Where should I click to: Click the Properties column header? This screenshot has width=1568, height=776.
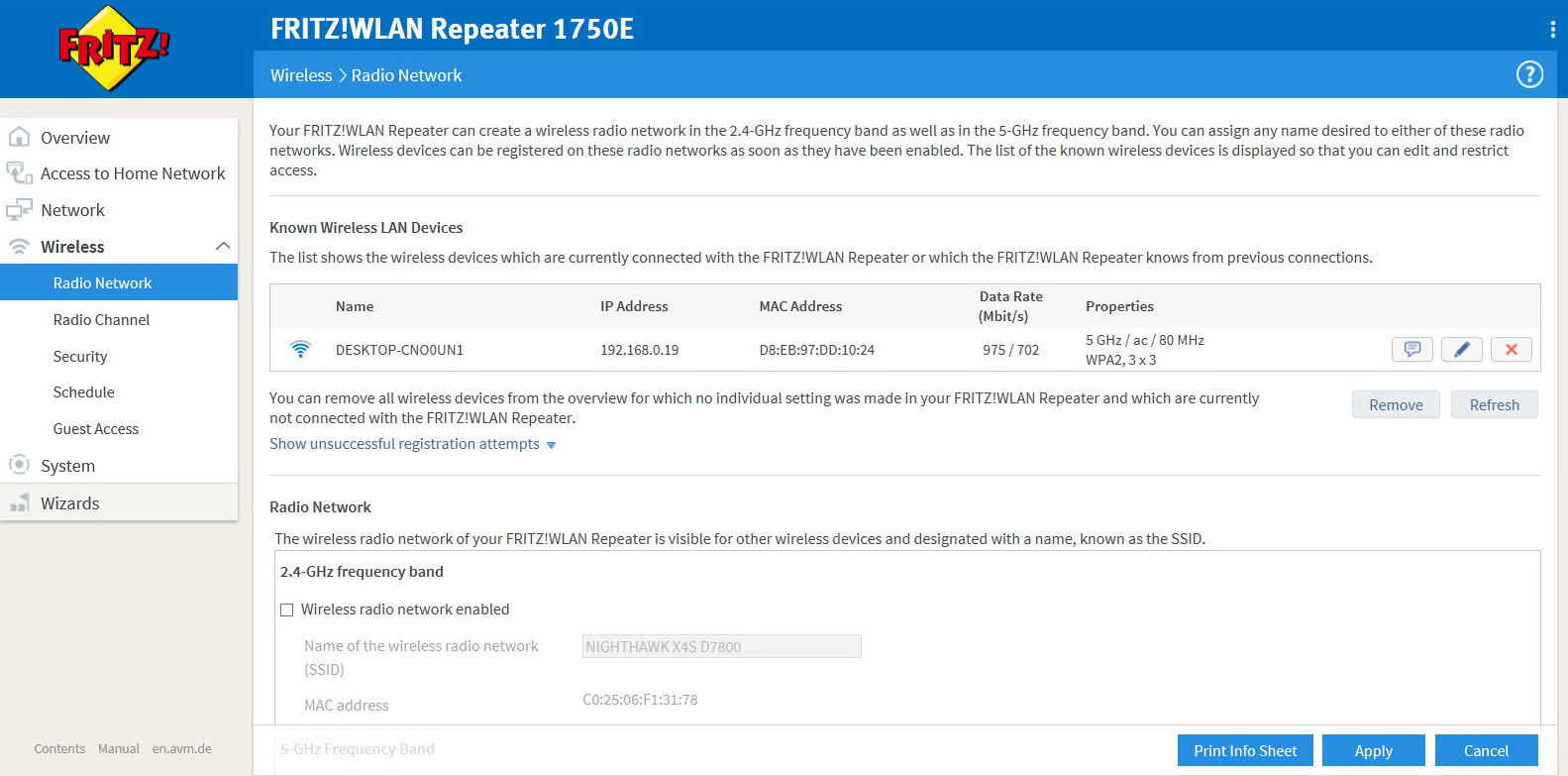pyautogui.click(x=1119, y=306)
